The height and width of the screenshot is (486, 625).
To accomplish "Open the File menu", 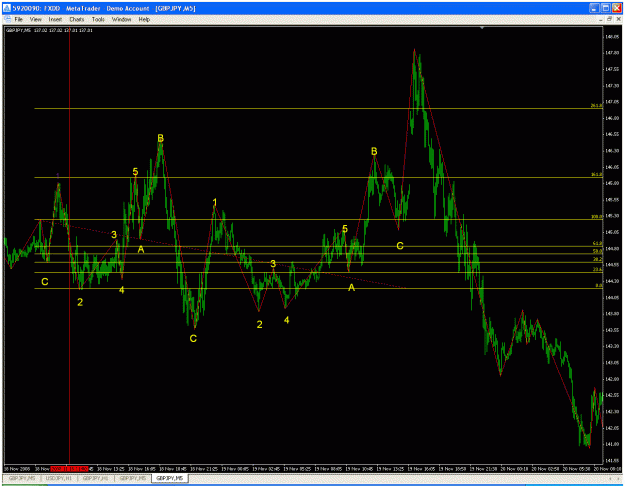I will (19, 19).
